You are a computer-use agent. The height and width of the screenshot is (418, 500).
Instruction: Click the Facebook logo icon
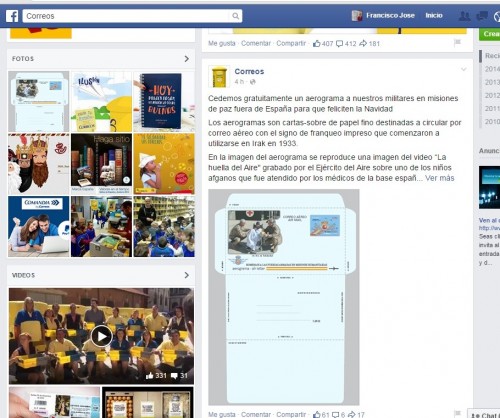[x=12, y=16]
